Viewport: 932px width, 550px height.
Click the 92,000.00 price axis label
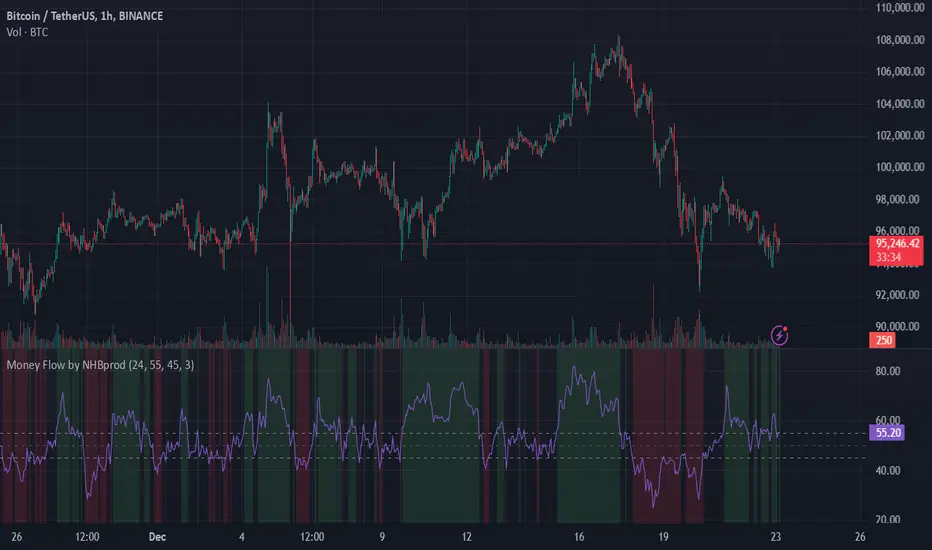pos(900,295)
